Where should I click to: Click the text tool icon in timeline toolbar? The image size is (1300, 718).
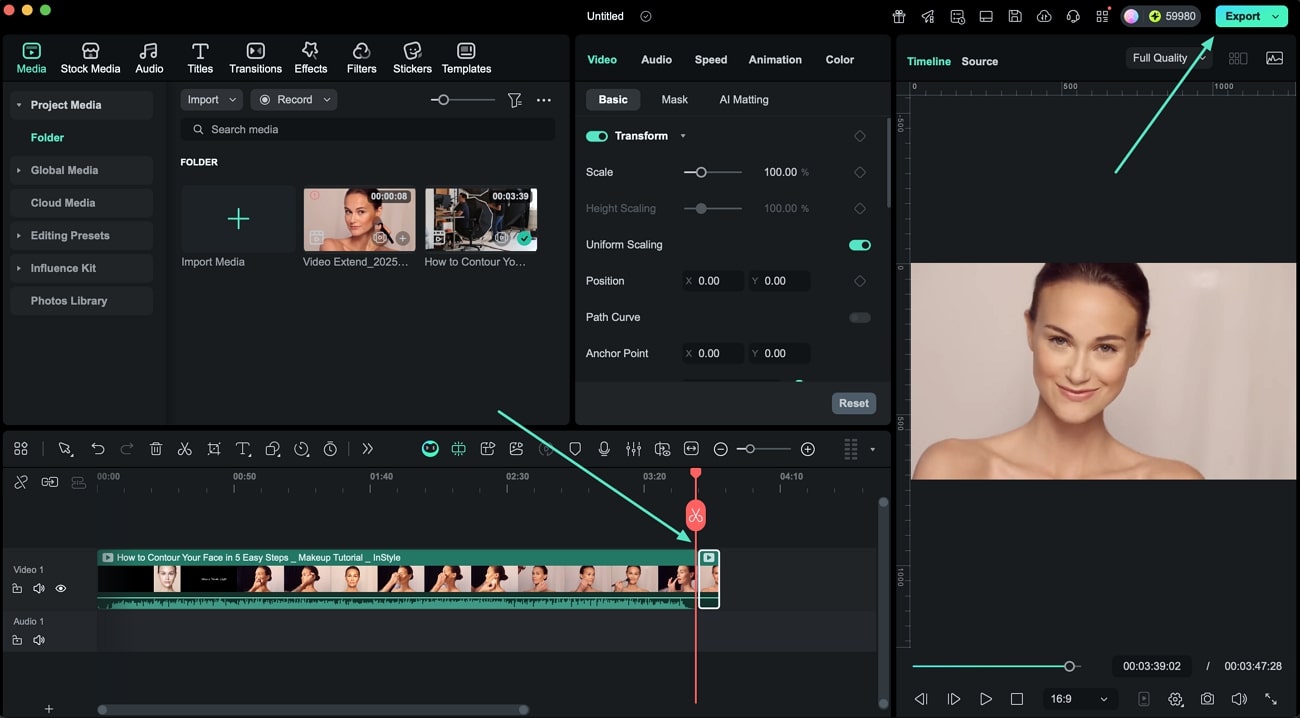[243, 450]
